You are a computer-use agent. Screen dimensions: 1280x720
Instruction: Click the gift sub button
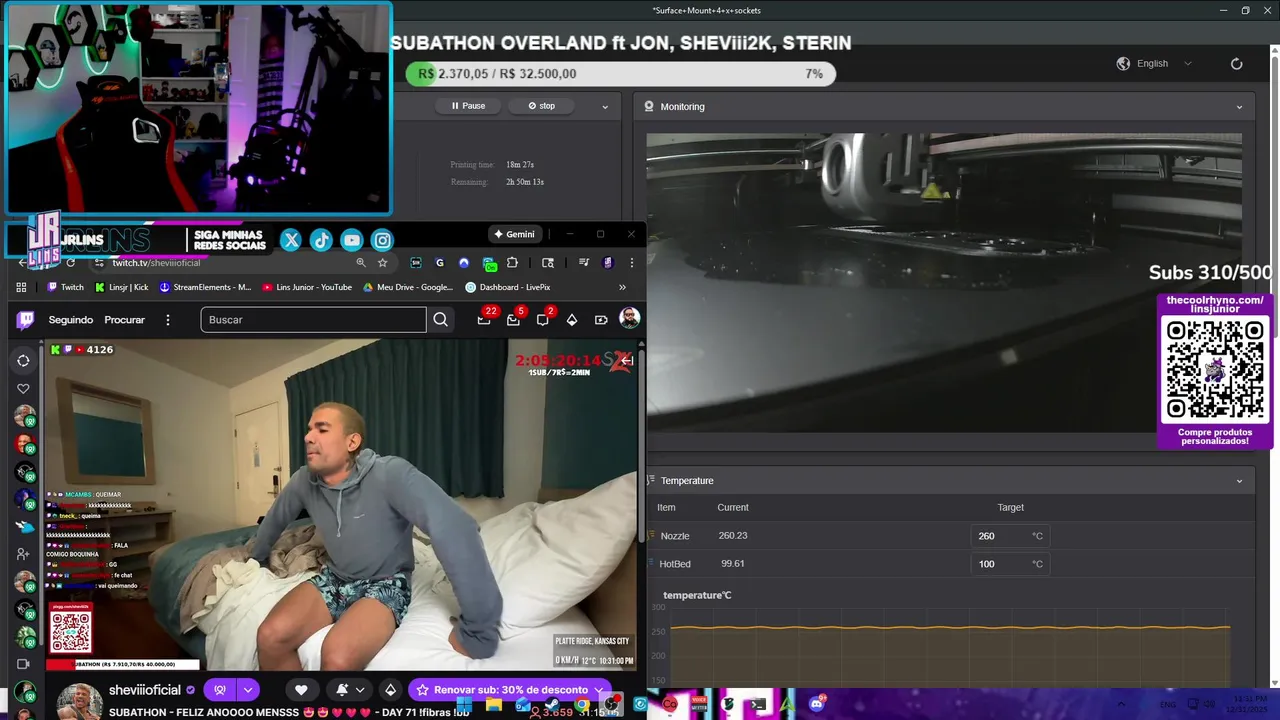tap(220, 690)
